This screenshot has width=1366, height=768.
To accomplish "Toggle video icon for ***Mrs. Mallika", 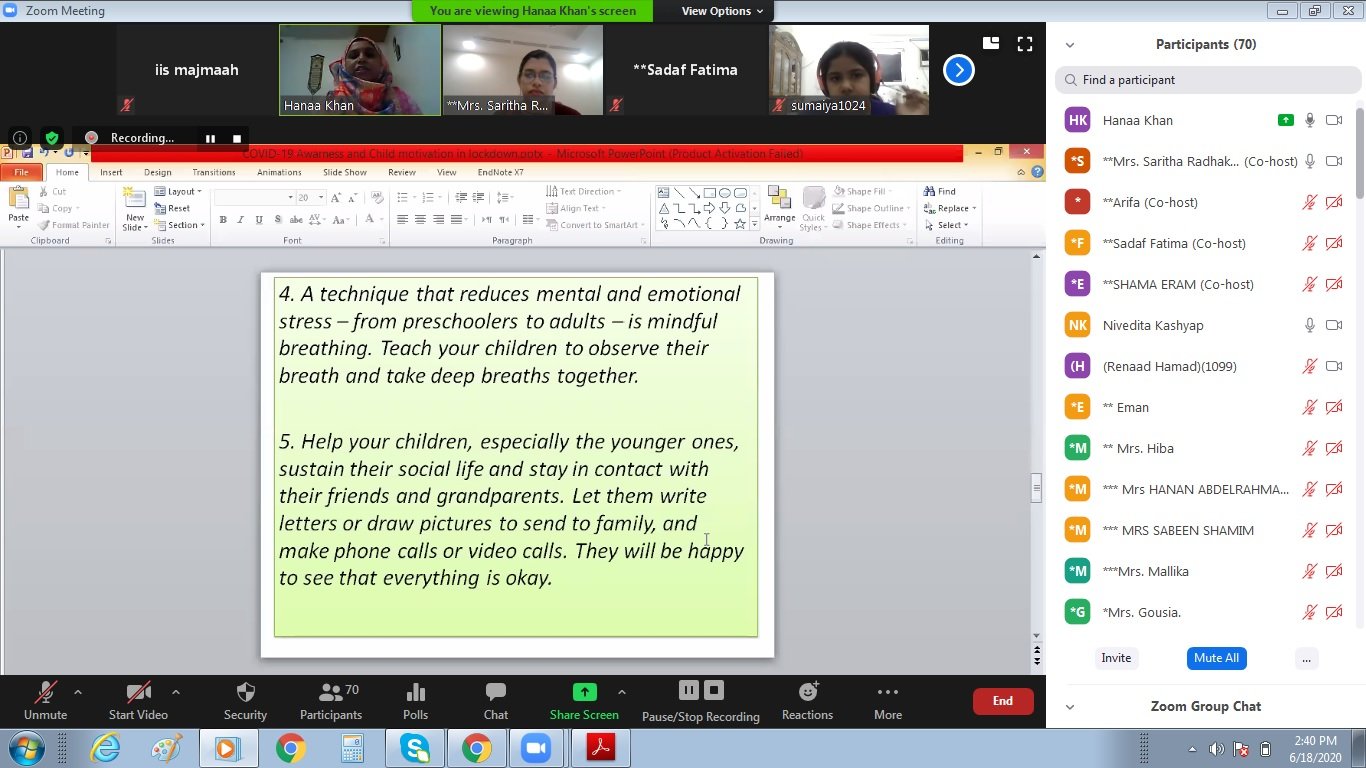I will pos(1334,571).
